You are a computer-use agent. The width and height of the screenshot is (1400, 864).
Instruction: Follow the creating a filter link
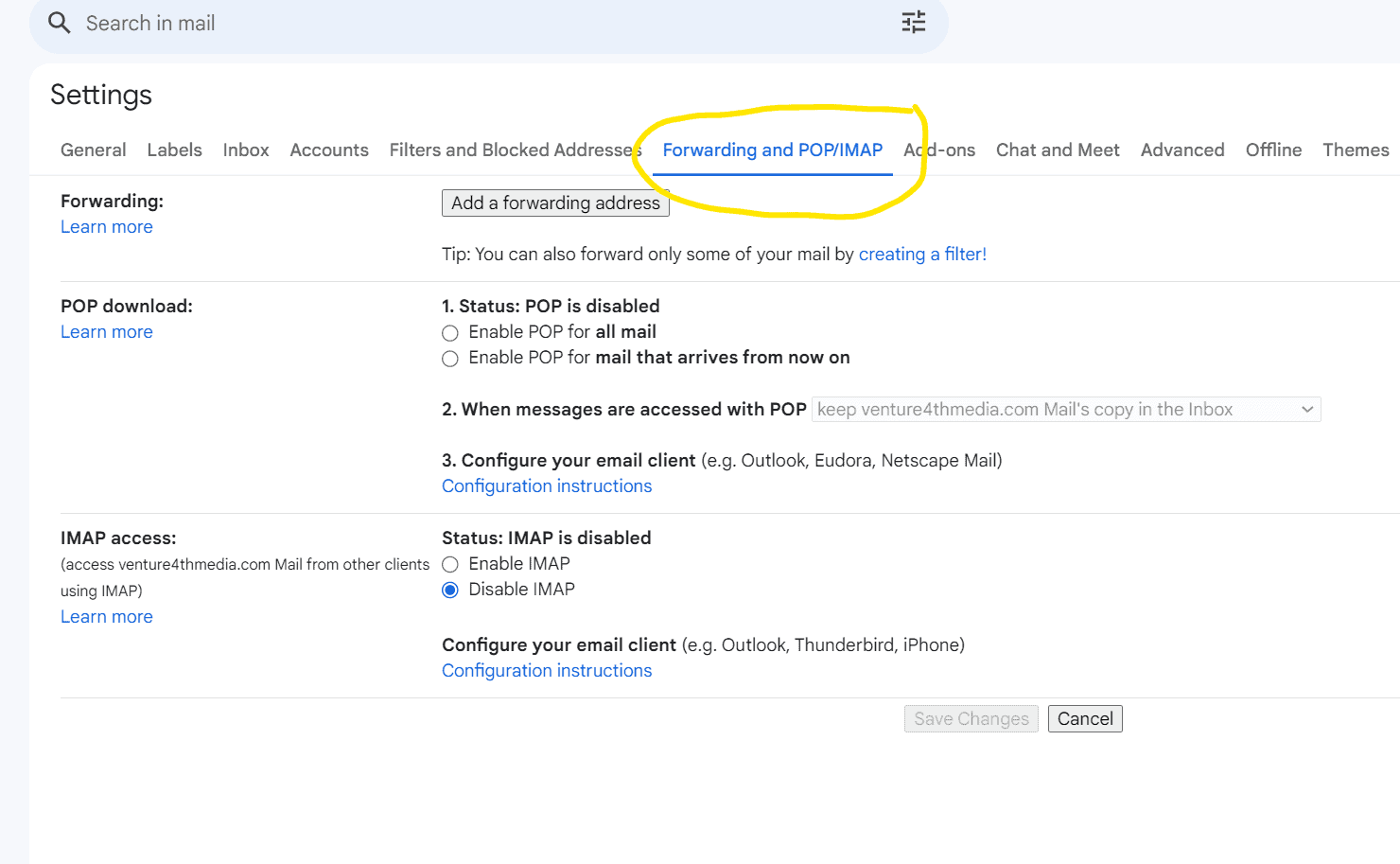[x=922, y=255]
